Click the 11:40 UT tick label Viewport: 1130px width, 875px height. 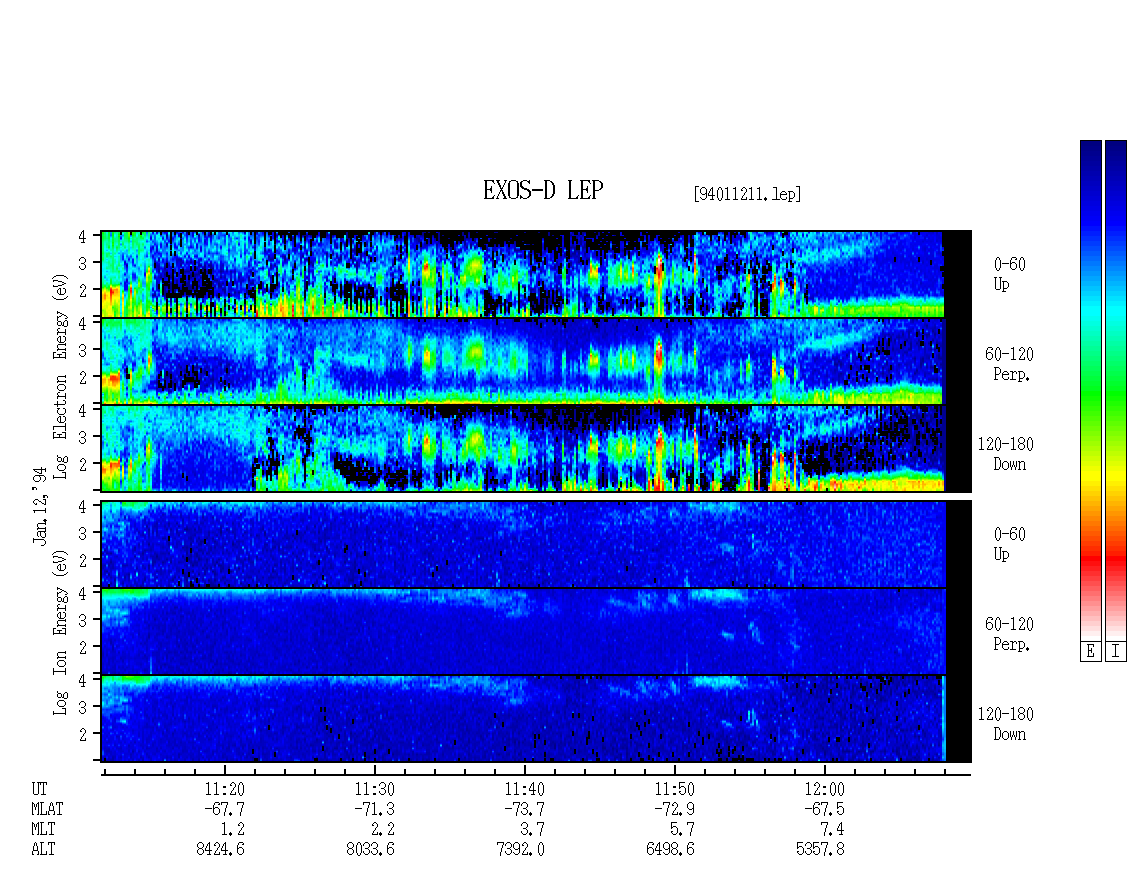[x=525, y=789]
